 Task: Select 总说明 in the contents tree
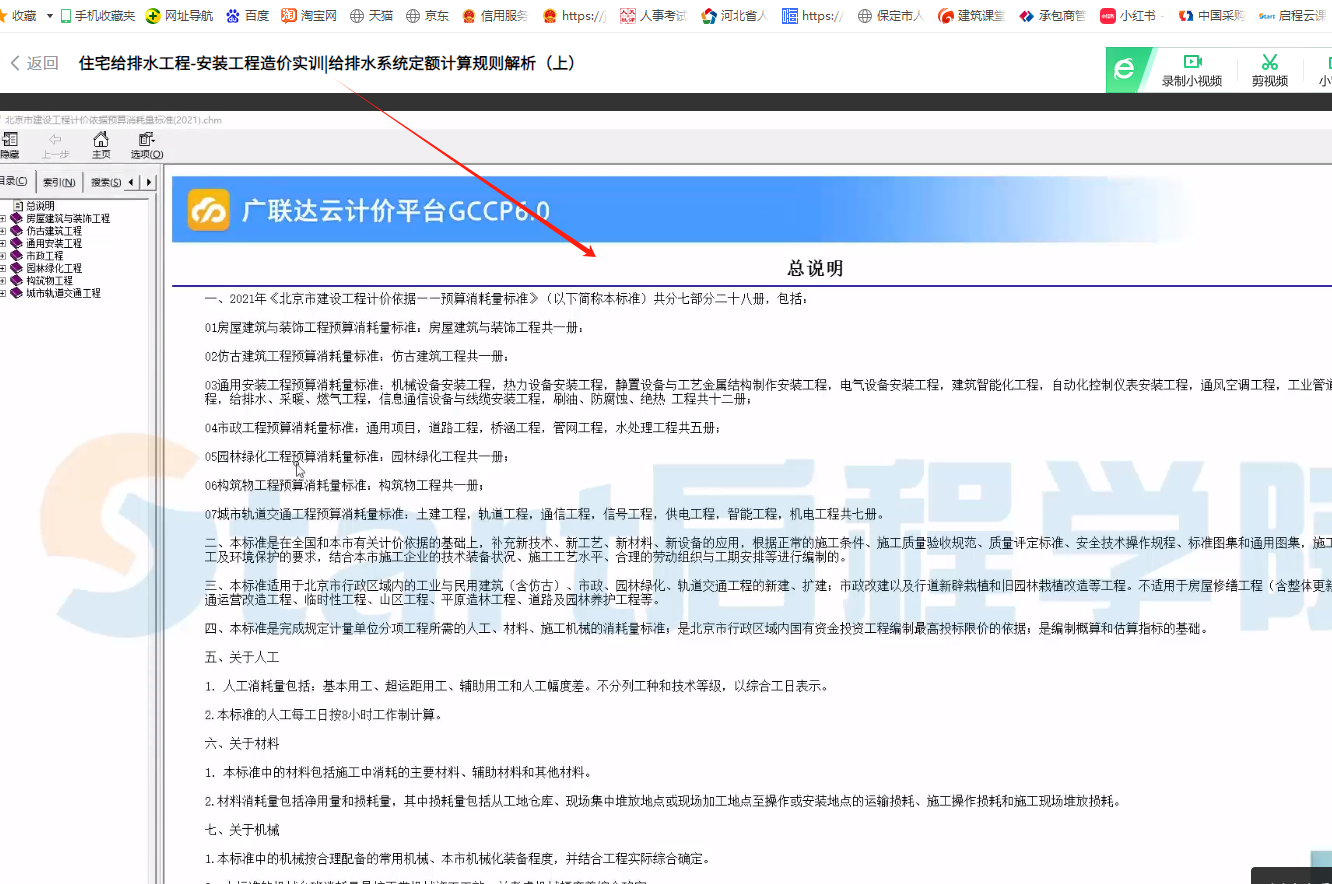coord(40,206)
